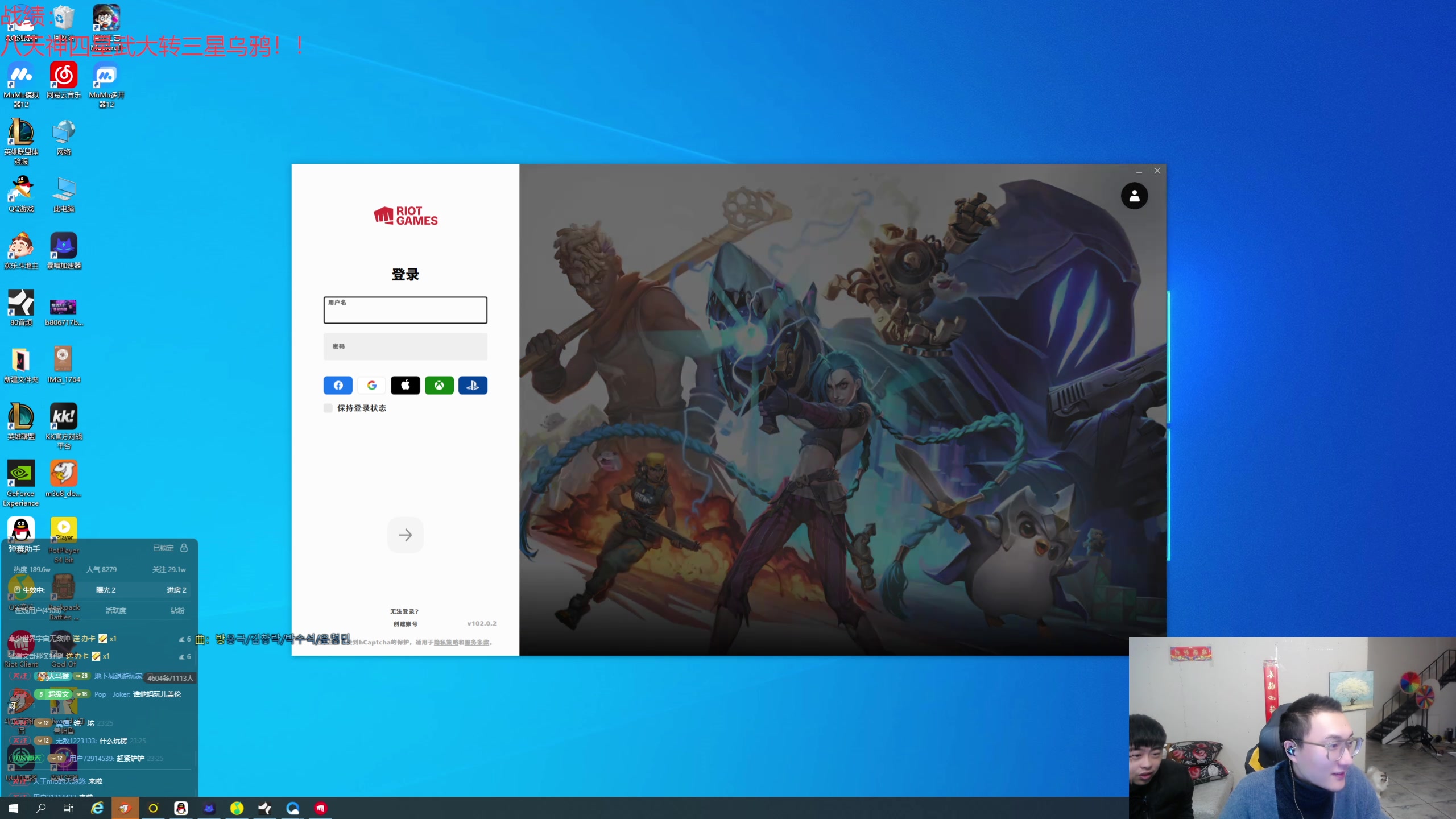Check the 保持登录状态 checkbox

point(328,408)
